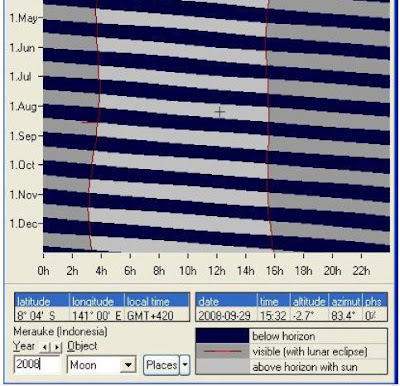
Task: Click the 1.Dec axis label
Action: [23, 223]
